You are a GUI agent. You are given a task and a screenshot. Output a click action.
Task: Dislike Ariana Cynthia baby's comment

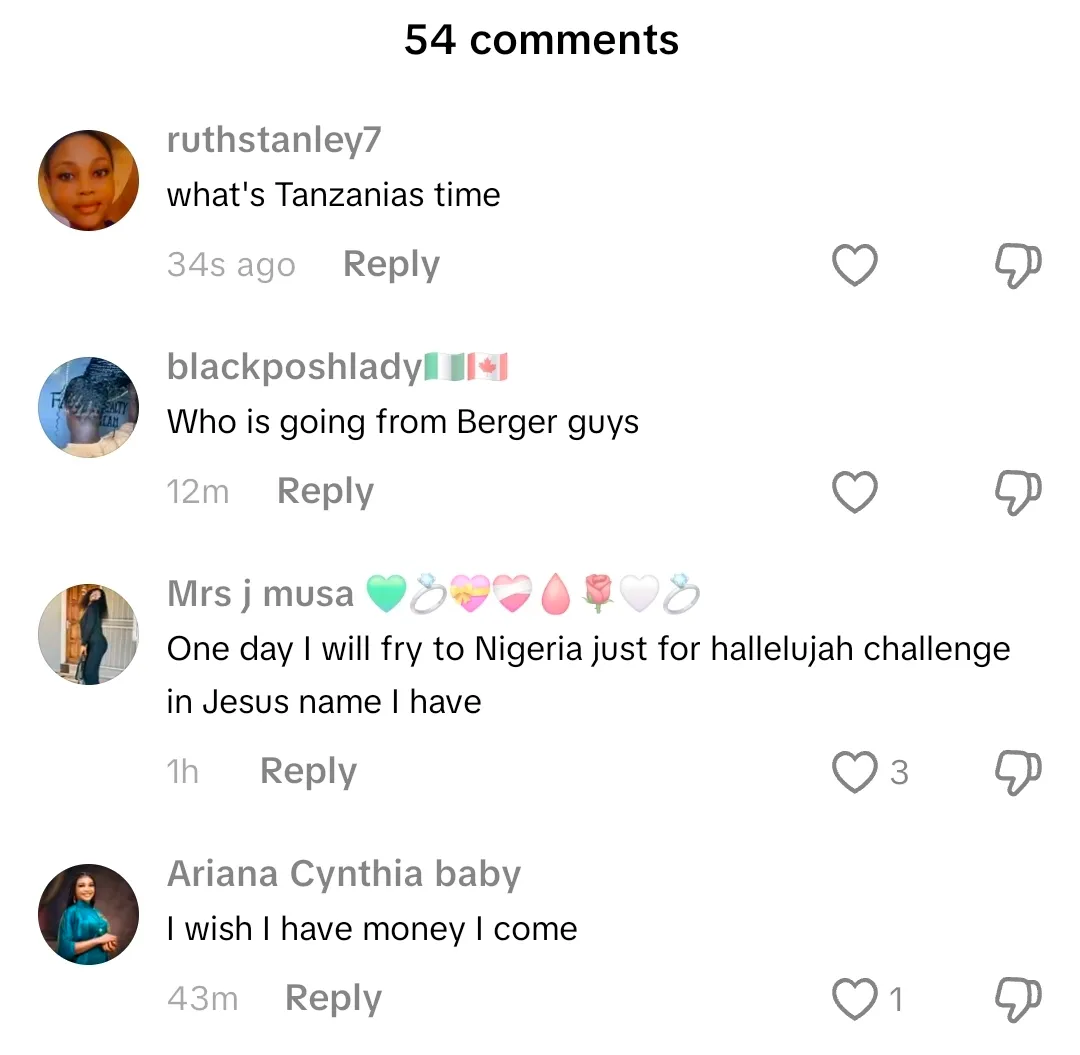(x=1017, y=997)
